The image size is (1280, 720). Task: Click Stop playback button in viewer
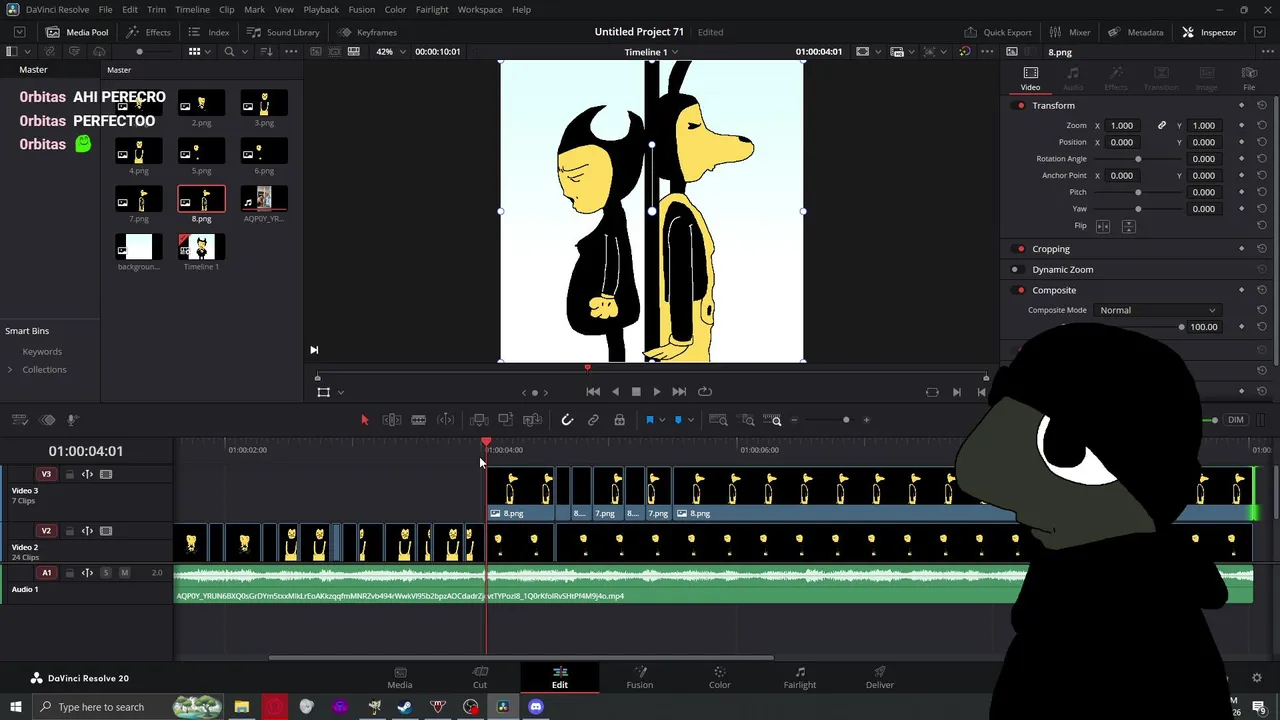636,392
